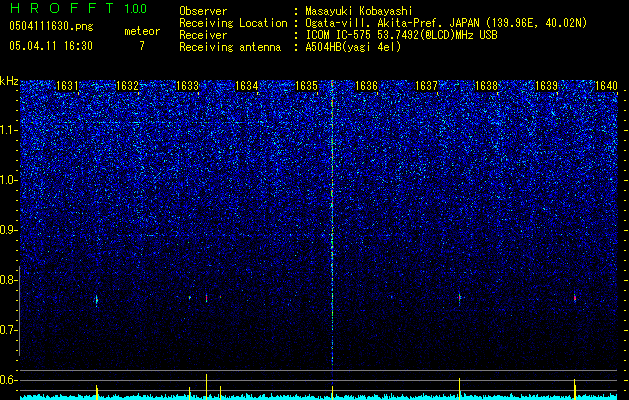Screen dimensions: 629x400
Task: Click the date stamp 05.04.11 16:30
Action: [x=51, y=46]
